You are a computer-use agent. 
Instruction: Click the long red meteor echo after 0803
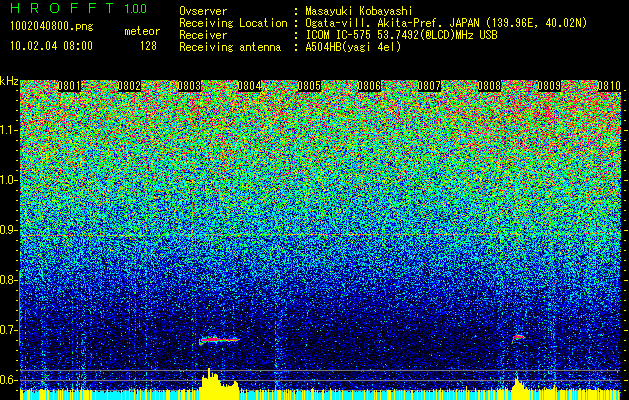click(x=219, y=340)
